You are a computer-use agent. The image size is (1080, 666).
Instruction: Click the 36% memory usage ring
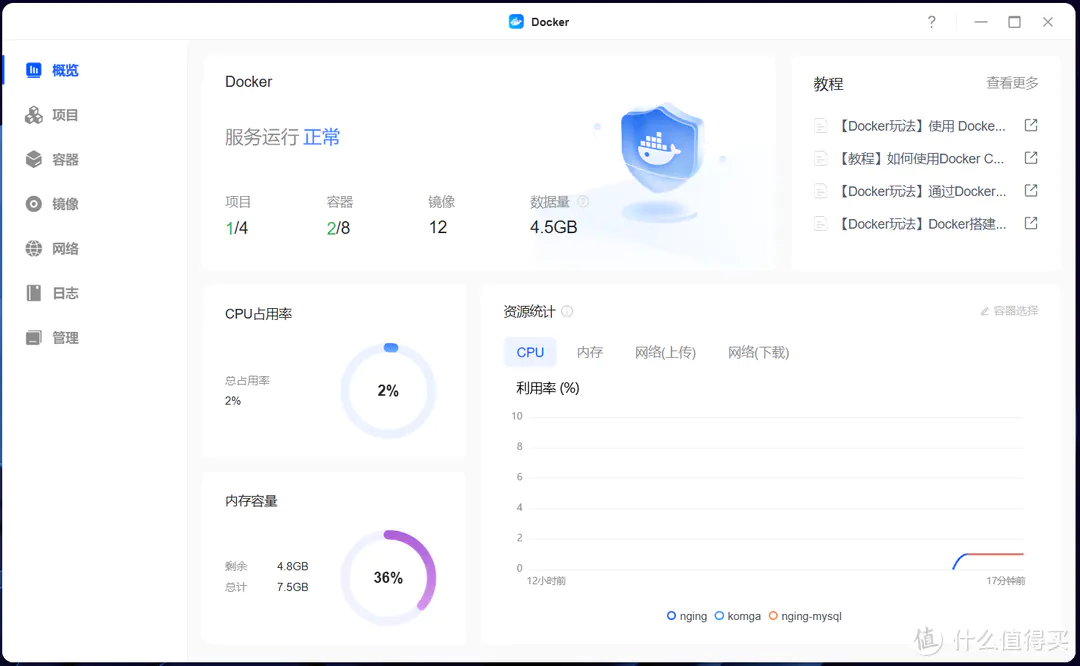click(x=388, y=578)
